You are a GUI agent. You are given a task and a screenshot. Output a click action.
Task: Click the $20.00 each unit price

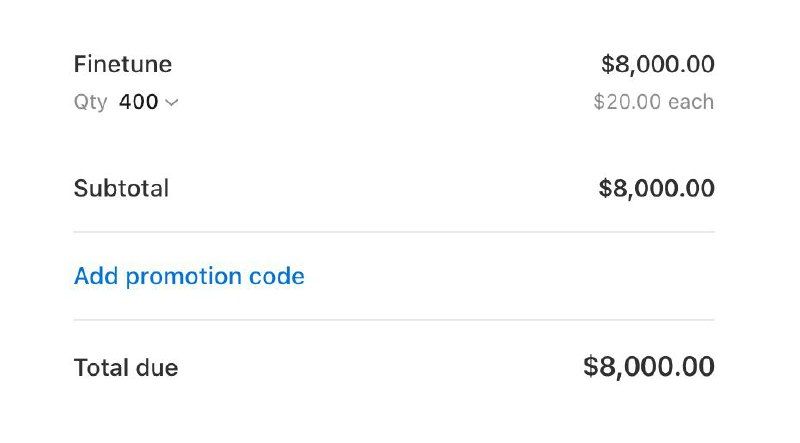(x=653, y=102)
